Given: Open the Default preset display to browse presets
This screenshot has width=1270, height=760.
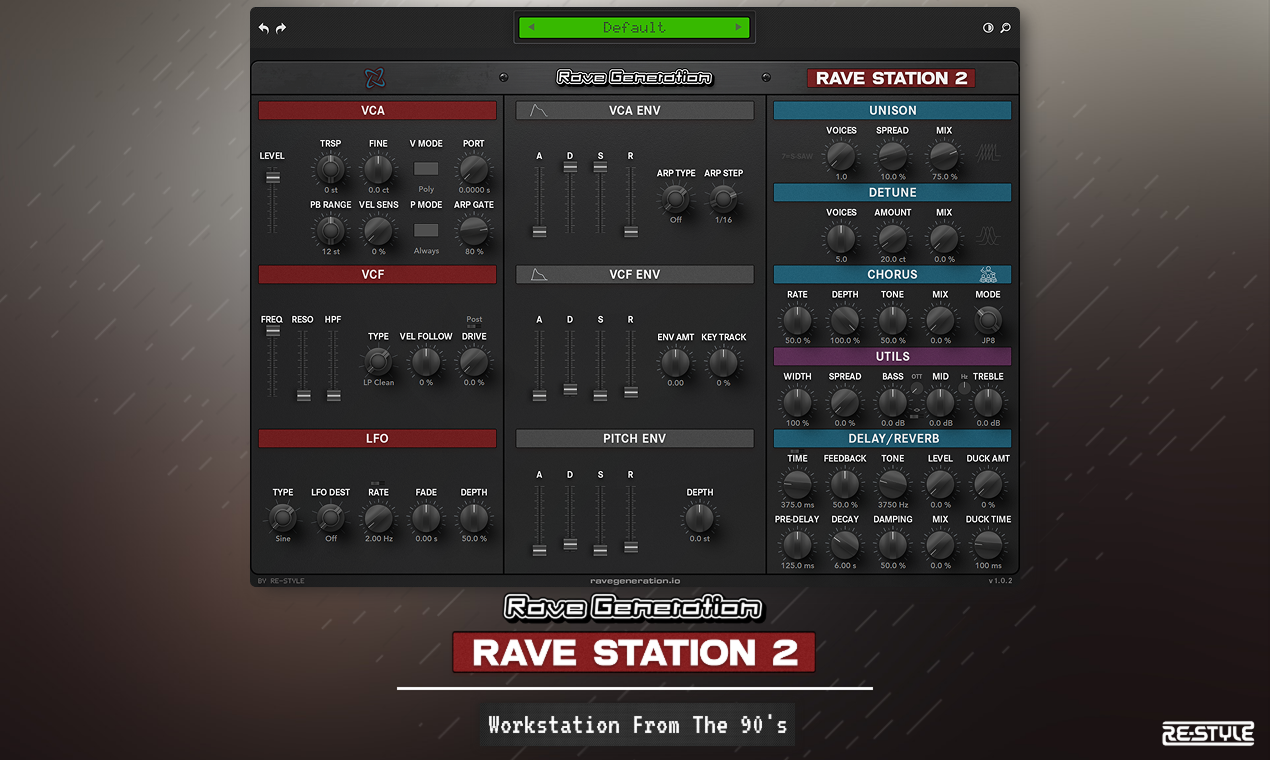Looking at the screenshot, I should pos(634,27).
